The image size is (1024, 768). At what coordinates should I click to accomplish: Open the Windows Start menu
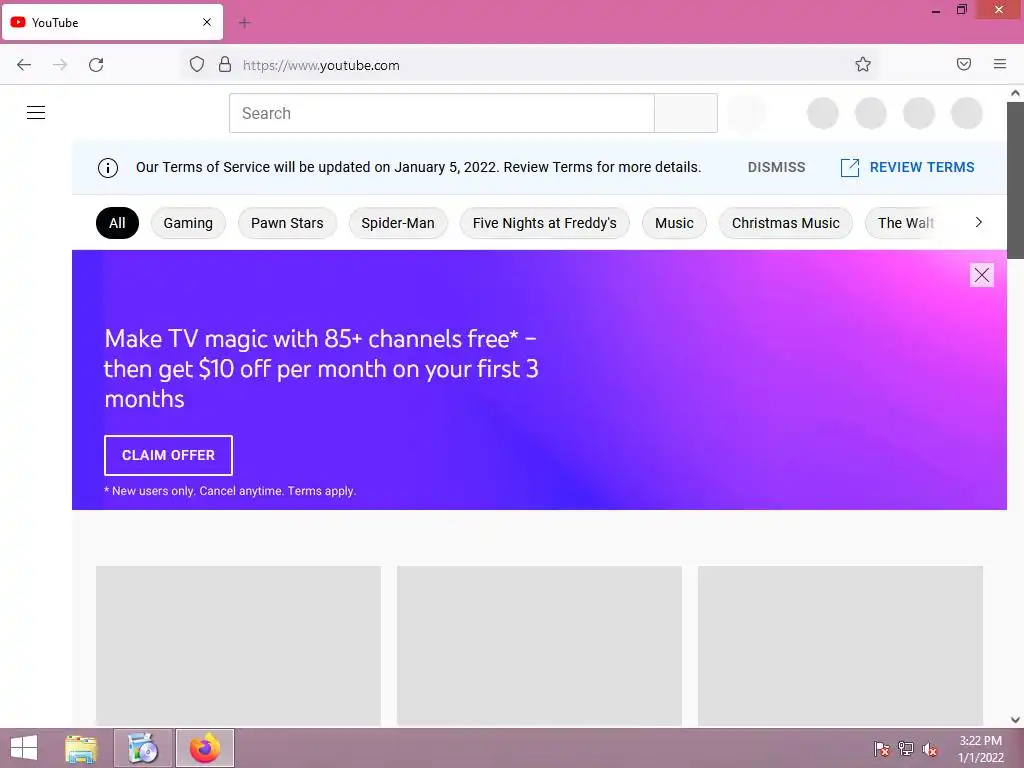24,748
